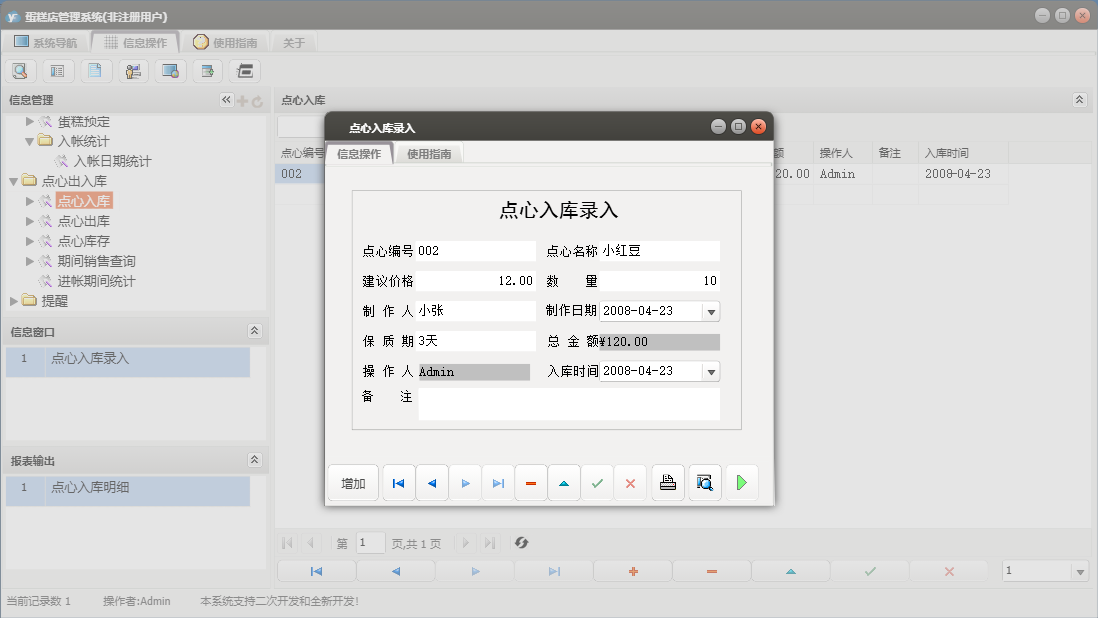
Task: Click the print preview icon in the dialog
Action: click(x=704, y=483)
